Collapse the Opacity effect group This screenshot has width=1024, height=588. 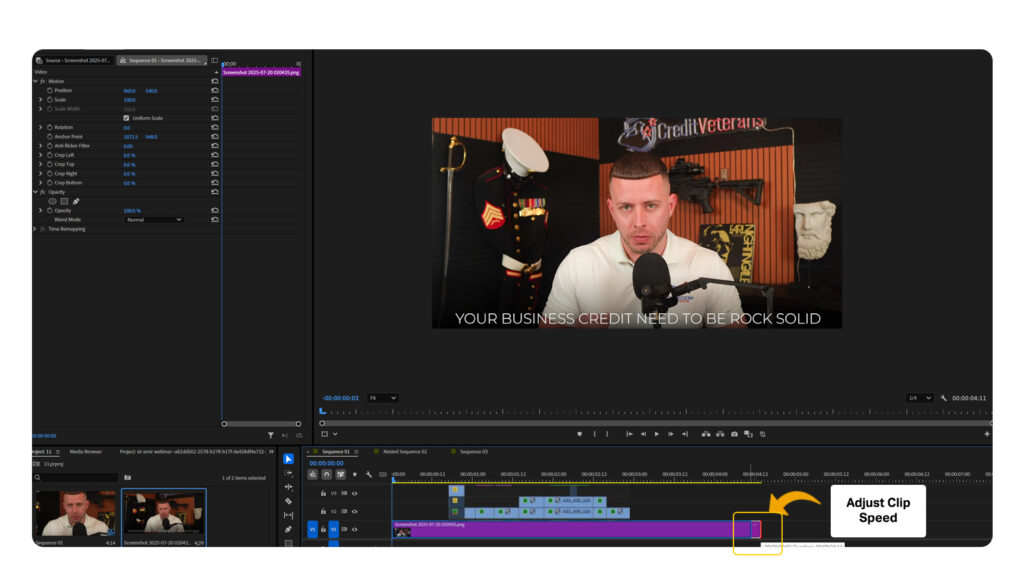click(x=35, y=192)
